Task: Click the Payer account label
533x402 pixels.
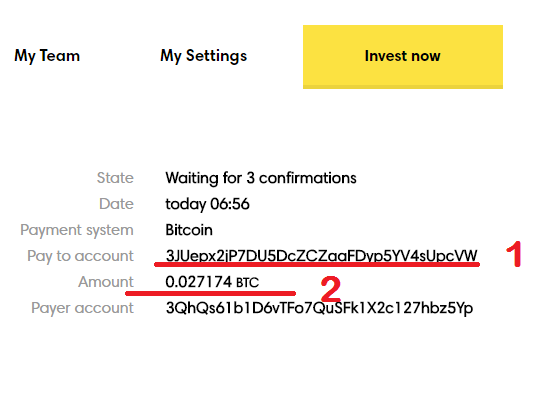Action: click(82, 309)
